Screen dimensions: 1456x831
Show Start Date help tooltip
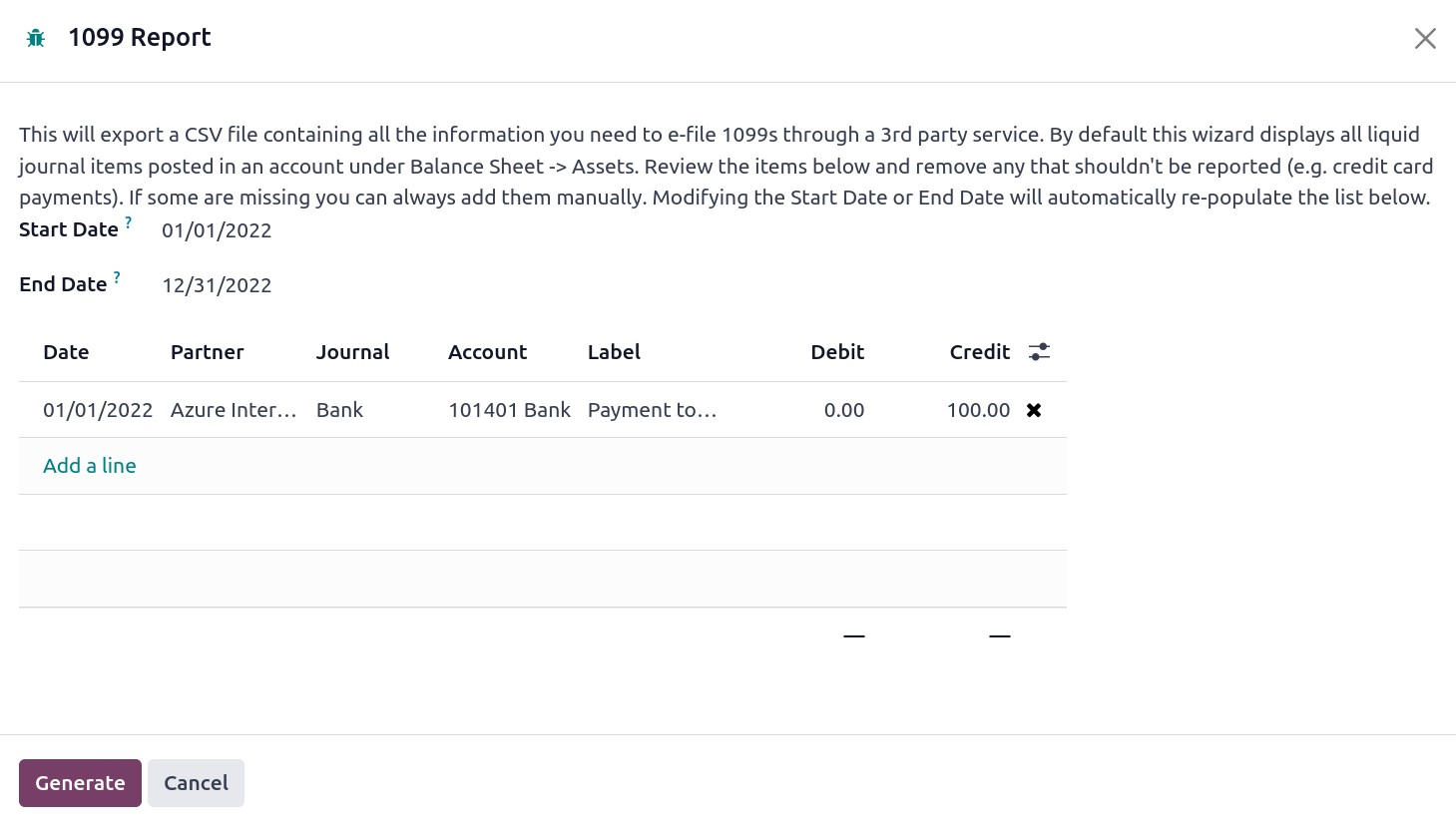129,222
